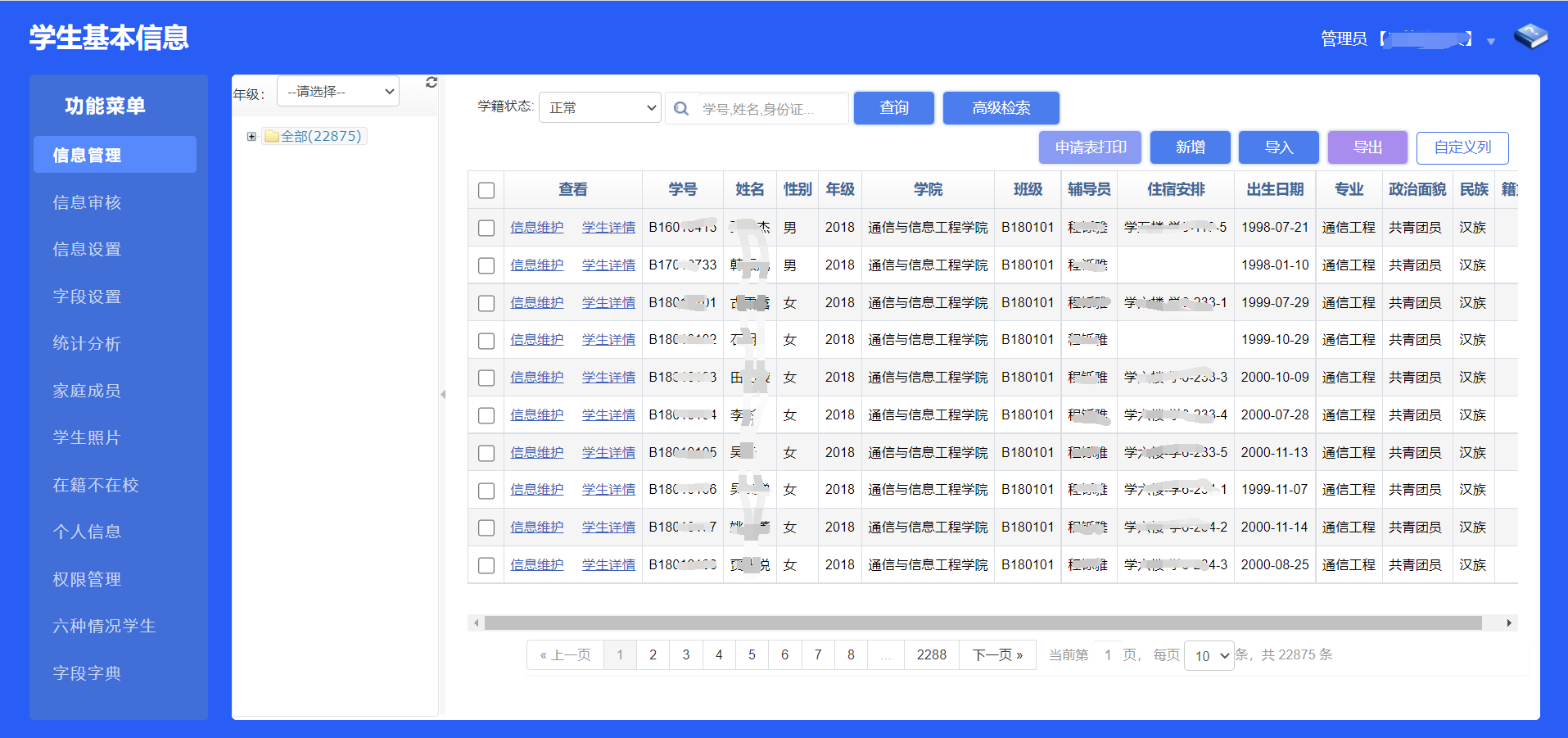The image size is (1568, 738).
Task: Check the row born 1999-10-29
Action: [486, 340]
